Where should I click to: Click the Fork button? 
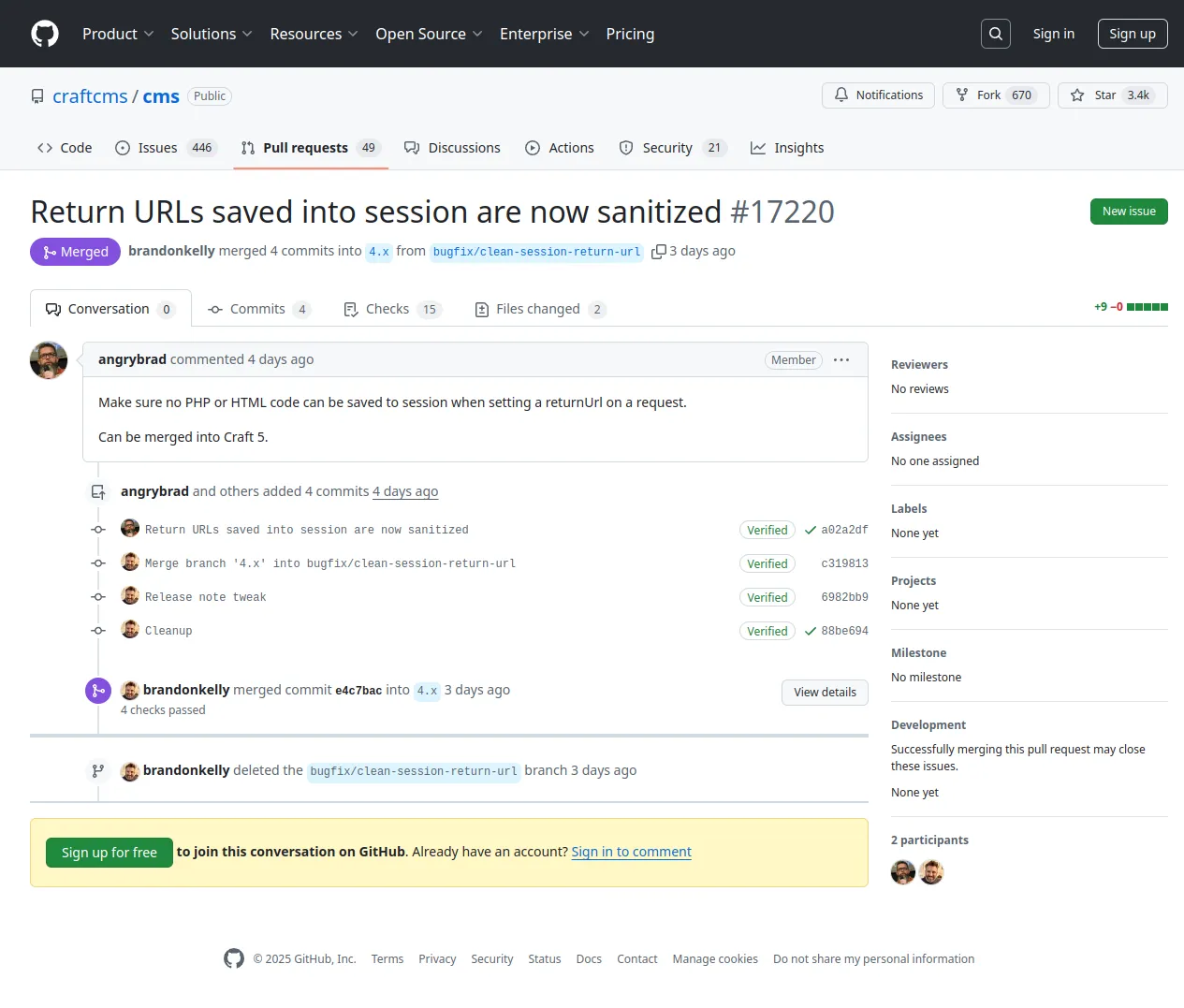(x=996, y=95)
